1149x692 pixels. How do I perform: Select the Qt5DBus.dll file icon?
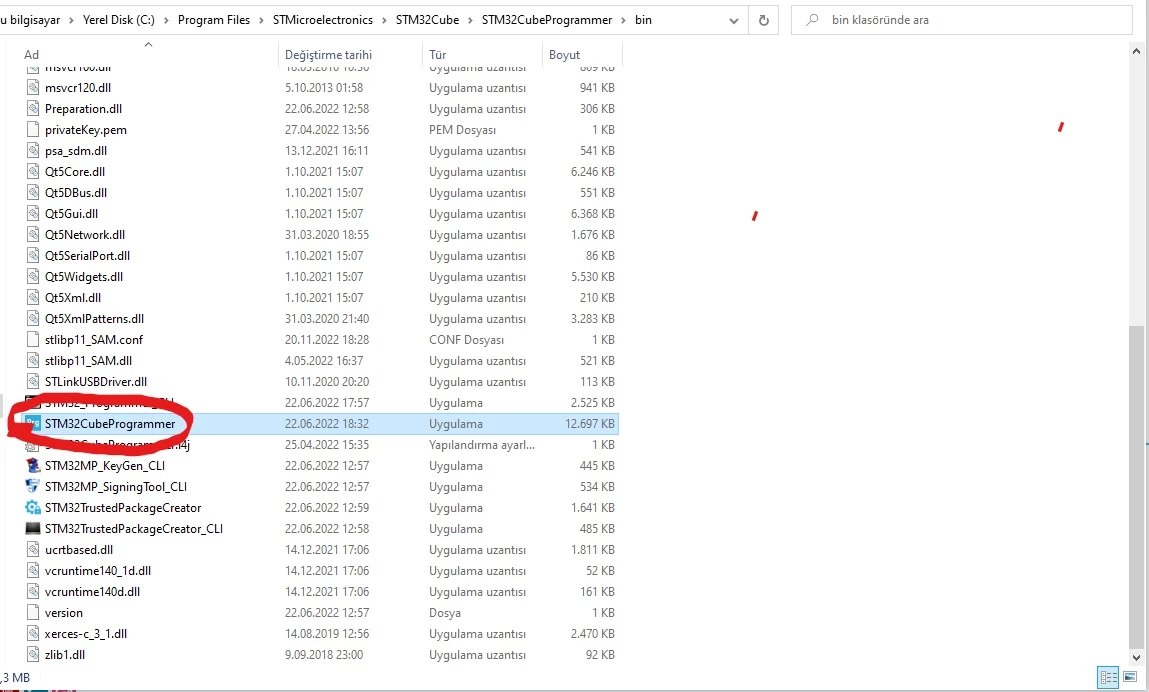click(32, 193)
